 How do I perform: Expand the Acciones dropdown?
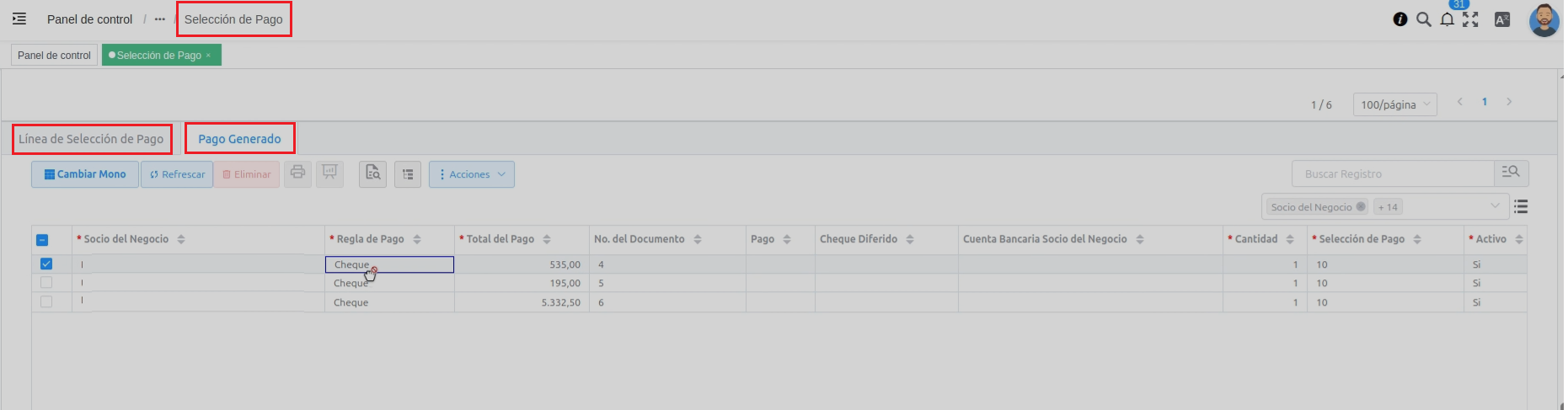pos(472,174)
